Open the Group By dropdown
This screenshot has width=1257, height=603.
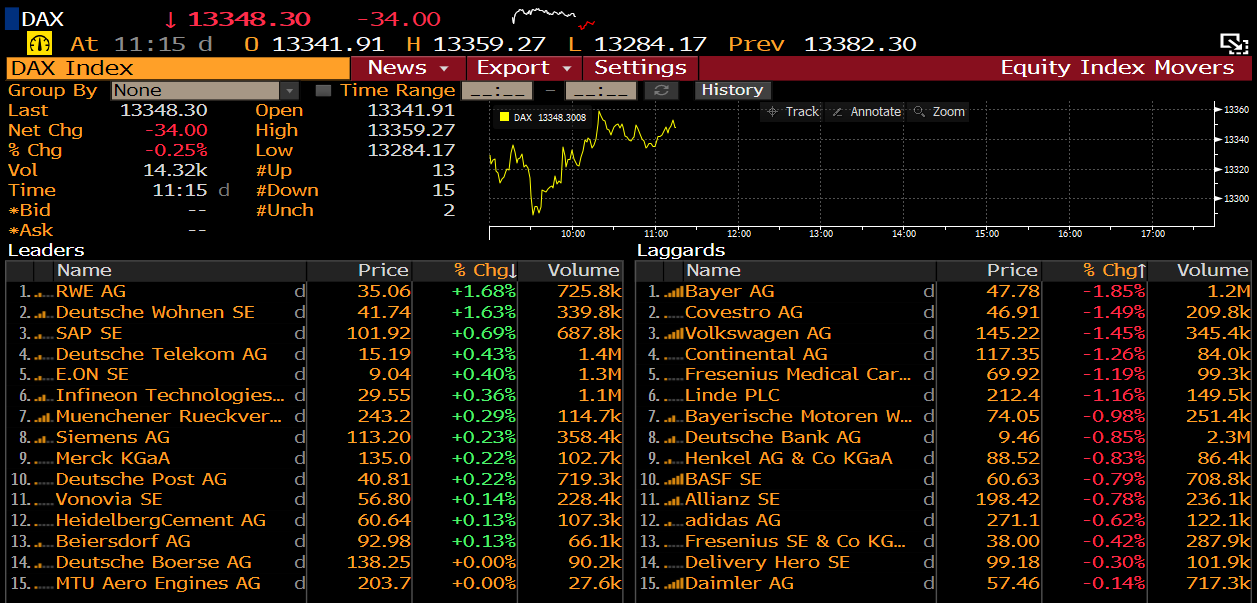click(x=205, y=90)
